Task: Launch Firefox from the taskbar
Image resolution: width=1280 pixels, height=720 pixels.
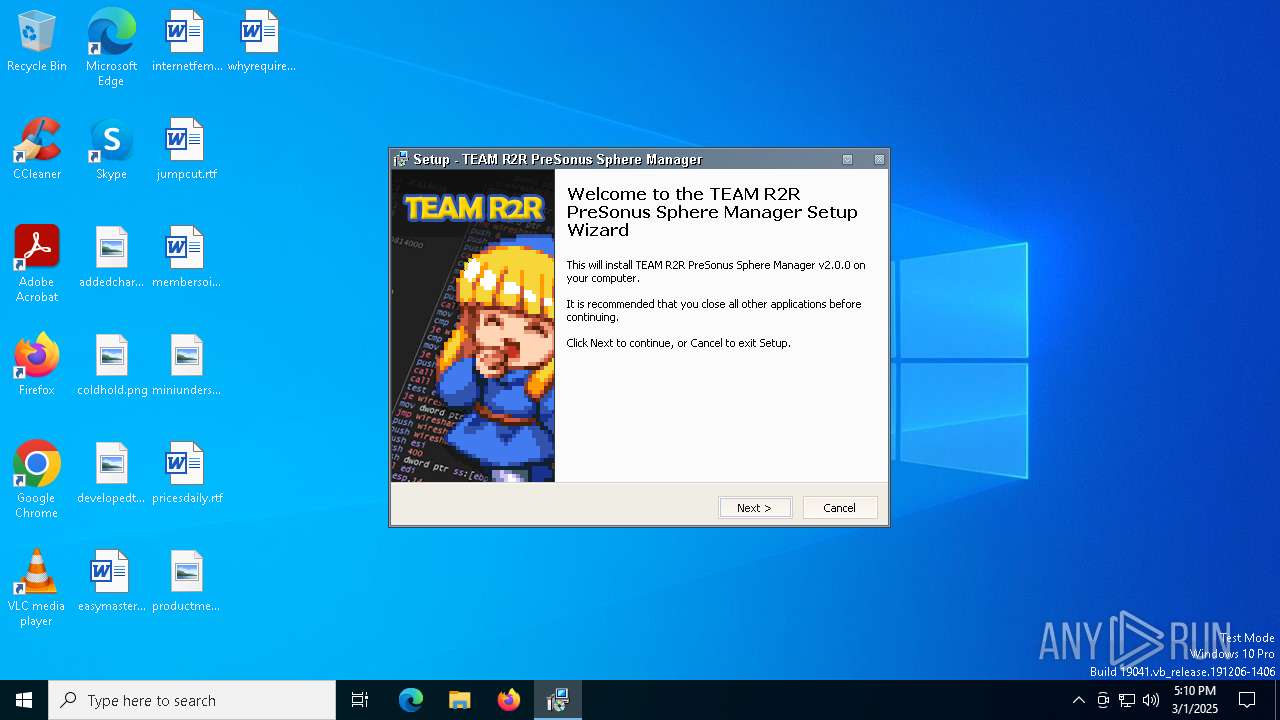Action: [509, 700]
